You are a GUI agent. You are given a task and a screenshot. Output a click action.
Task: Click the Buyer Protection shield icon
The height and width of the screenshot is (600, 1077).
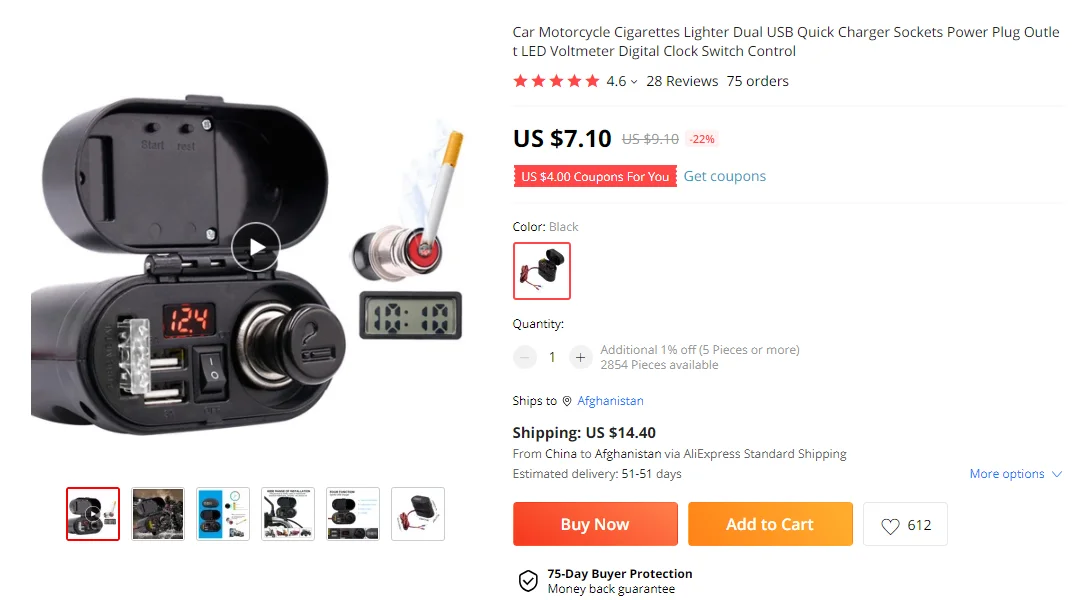click(528, 581)
